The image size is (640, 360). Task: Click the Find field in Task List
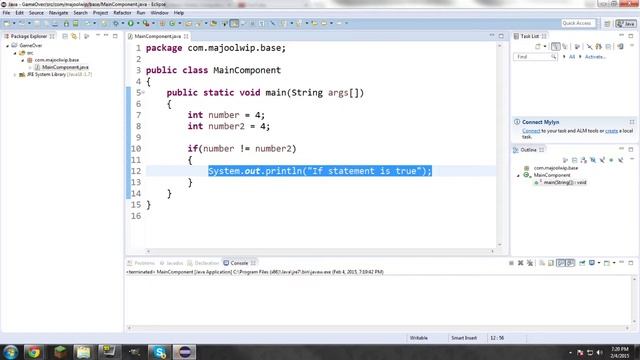(535, 57)
